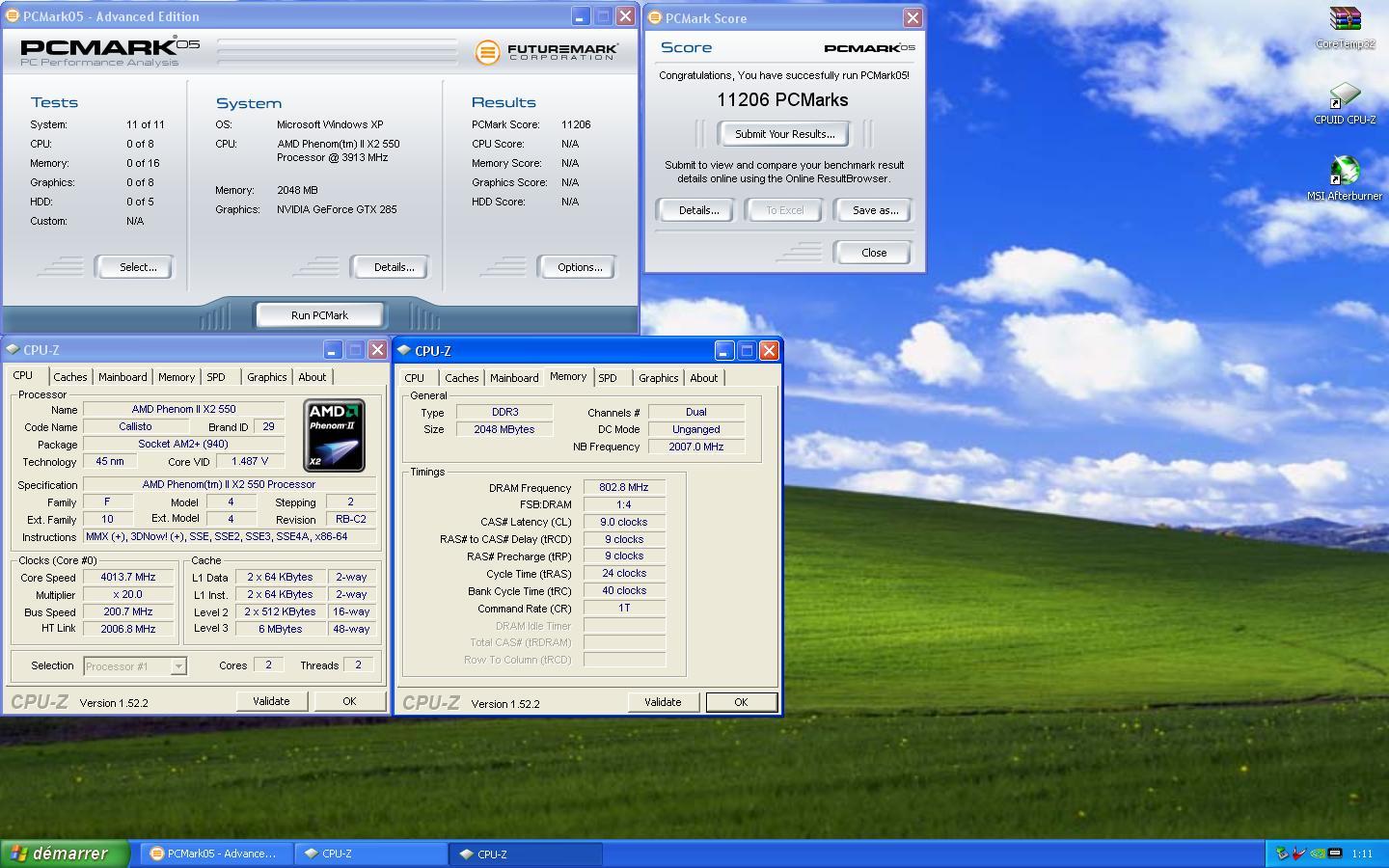
Task: Close the right CPU-Z Memory window
Action: [769, 351]
